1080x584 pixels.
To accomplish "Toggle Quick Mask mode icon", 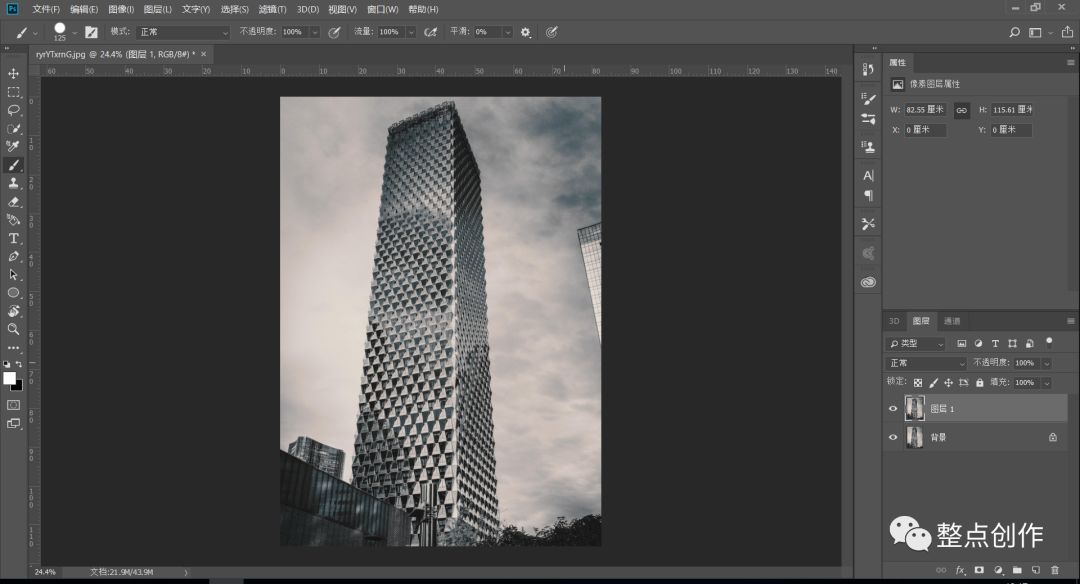I will point(13,405).
